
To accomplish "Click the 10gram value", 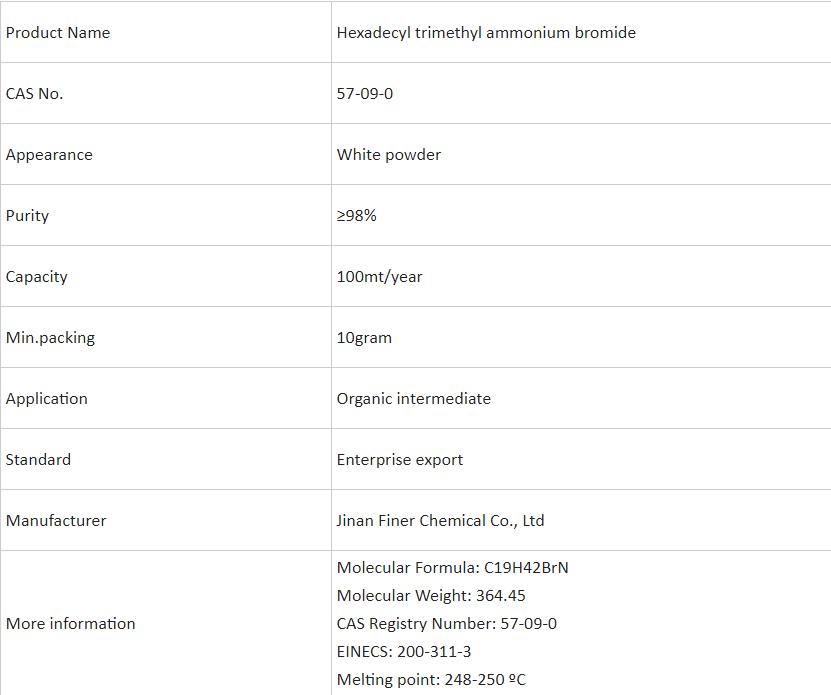I will click(364, 337).
